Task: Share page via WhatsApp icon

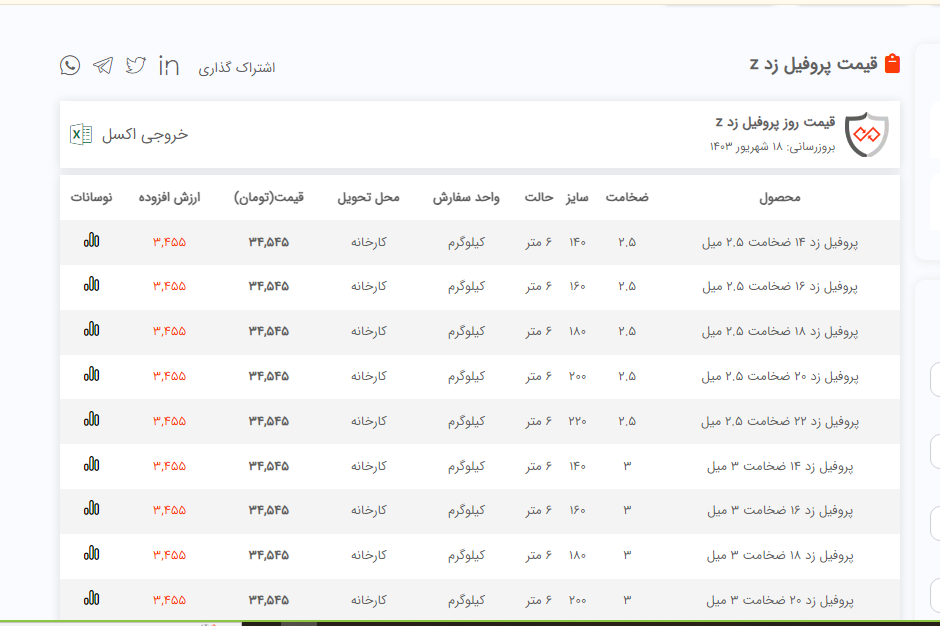Action: tap(70, 66)
